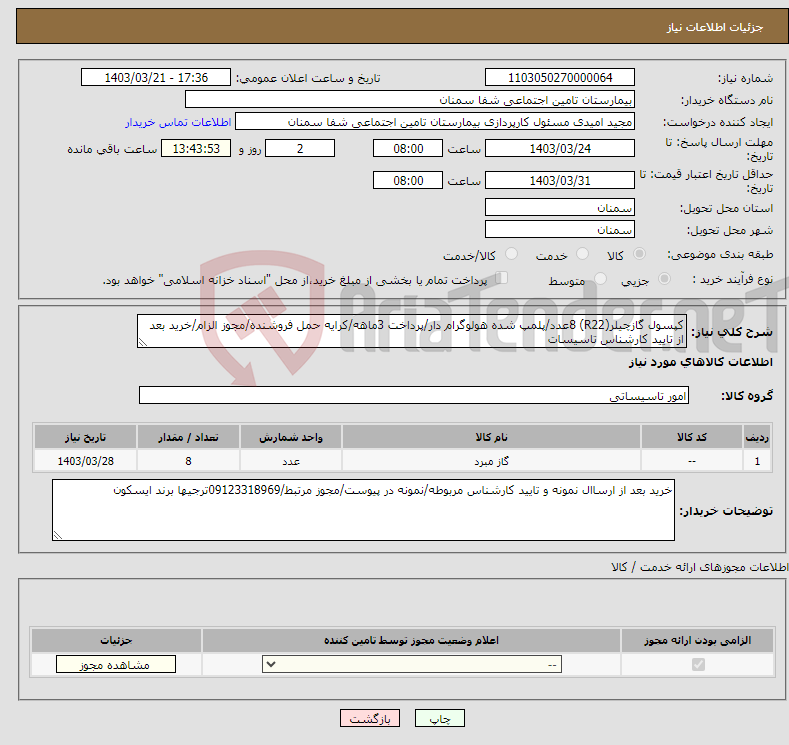Click the need date cell 1403/03/28

click(86, 461)
